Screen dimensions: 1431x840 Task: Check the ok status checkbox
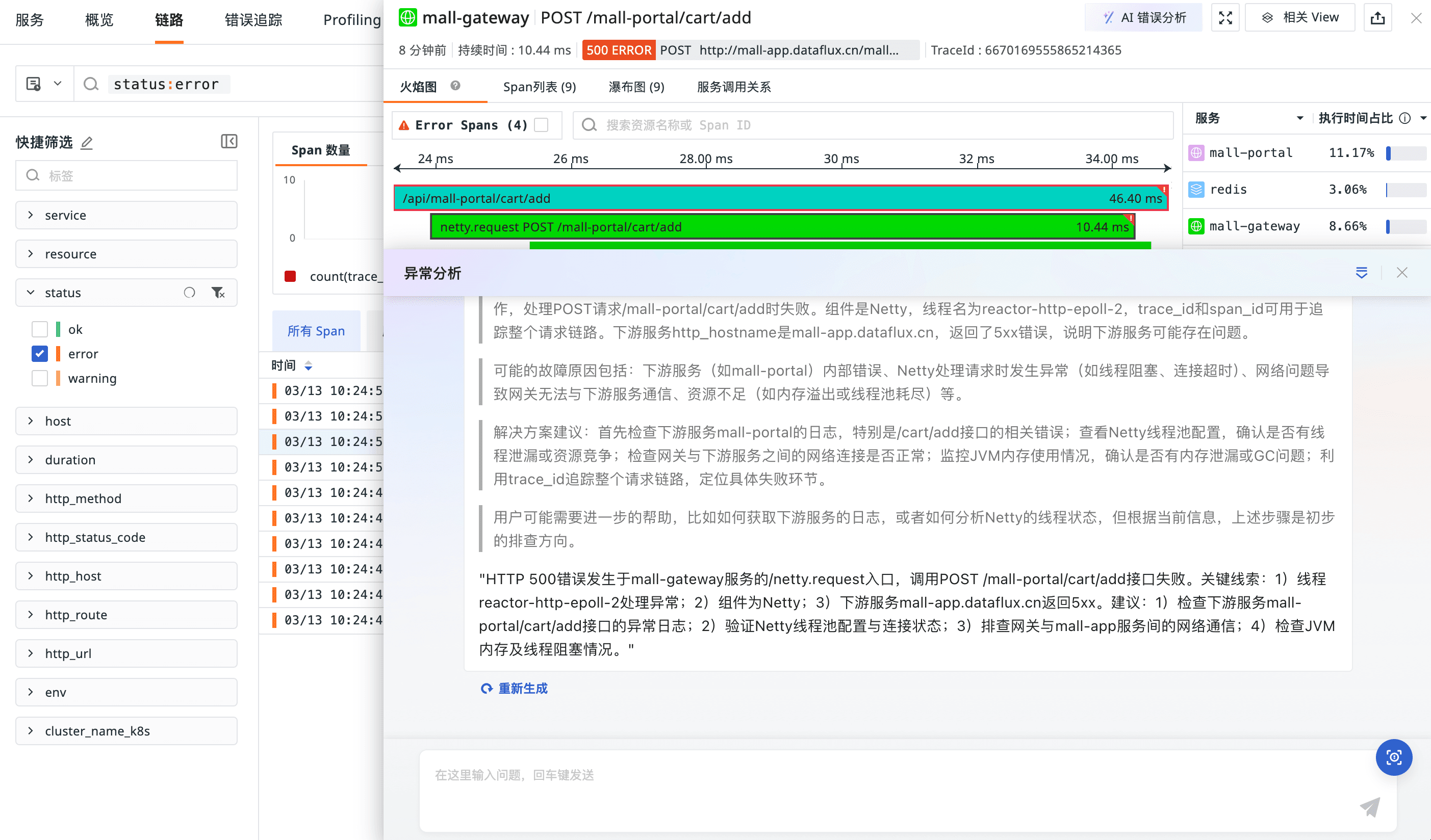40,329
